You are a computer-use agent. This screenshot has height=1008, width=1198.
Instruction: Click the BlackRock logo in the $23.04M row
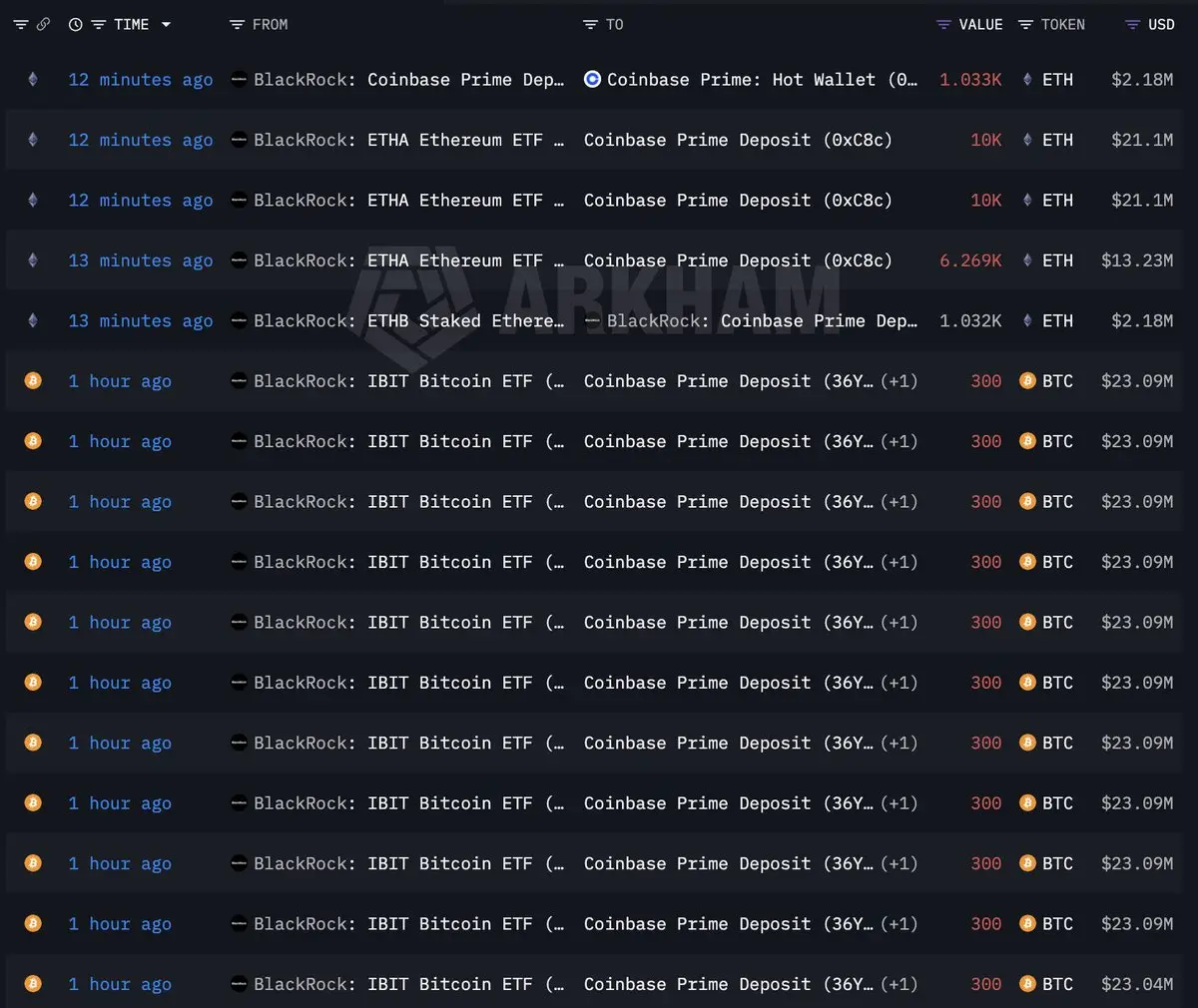pyautogui.click(x=239, y=984)
